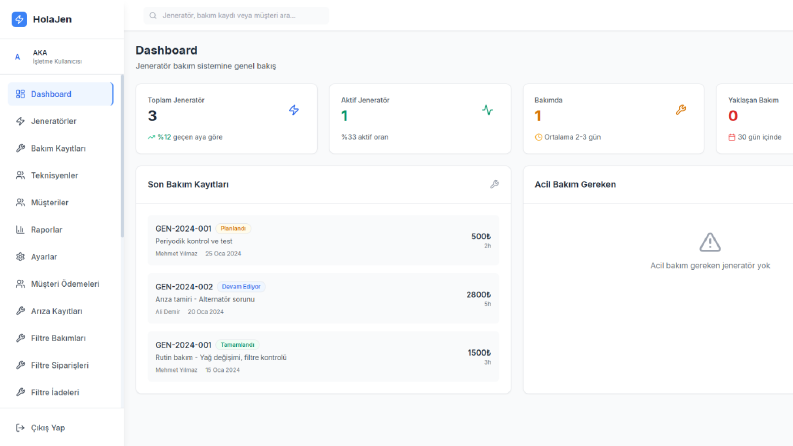
Task: Click the Yaklaşan Bakım card heading
Action: (753, 100)
